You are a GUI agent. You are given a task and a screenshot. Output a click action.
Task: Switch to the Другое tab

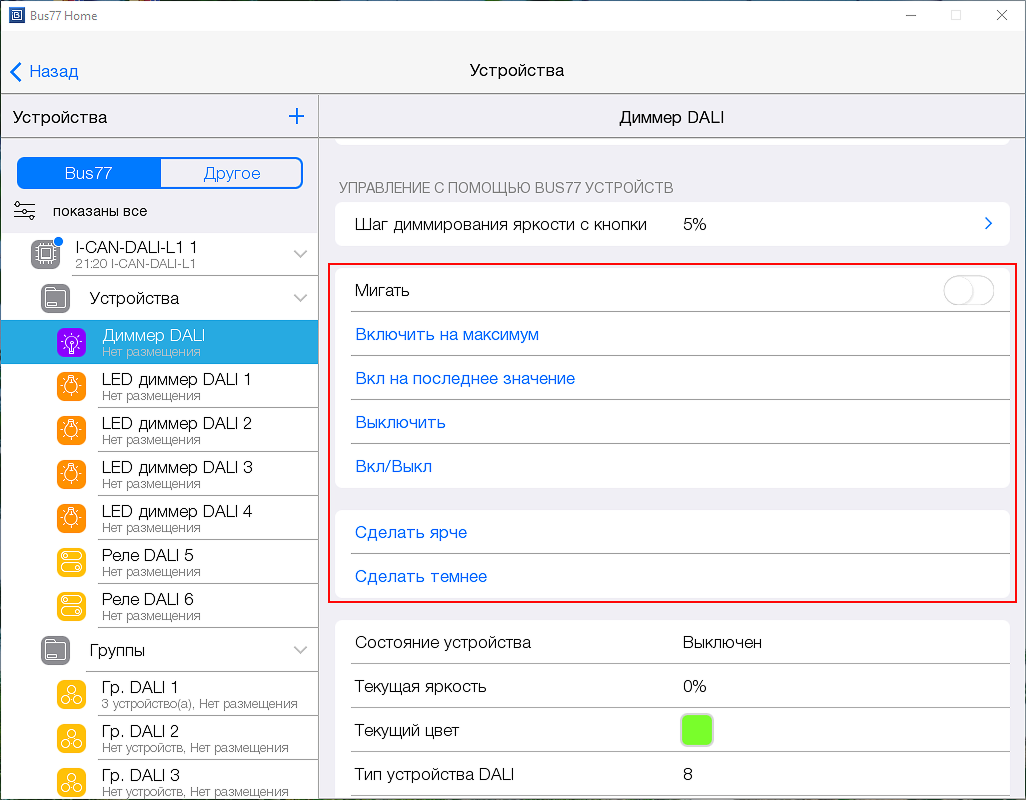(x=232, y=173)
